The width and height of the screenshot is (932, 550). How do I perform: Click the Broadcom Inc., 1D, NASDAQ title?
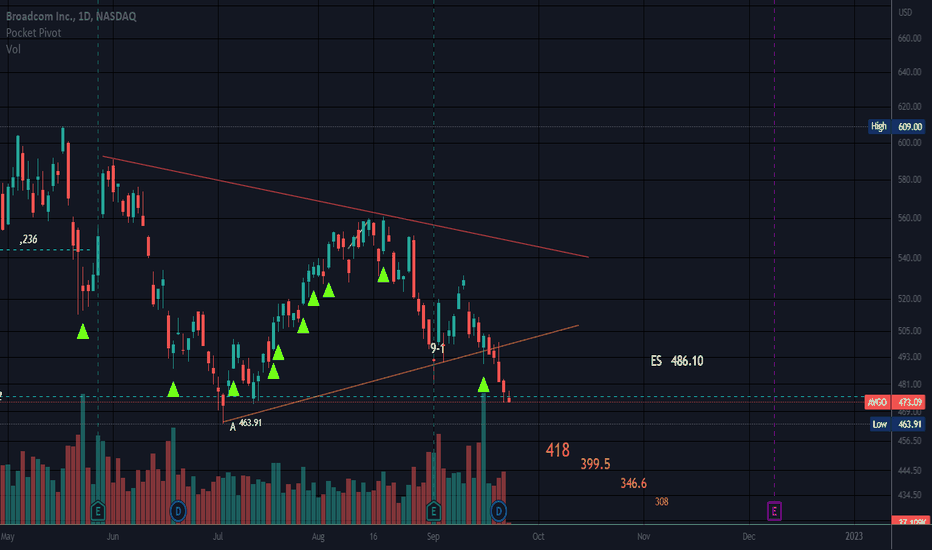click(x=71, y=16)
